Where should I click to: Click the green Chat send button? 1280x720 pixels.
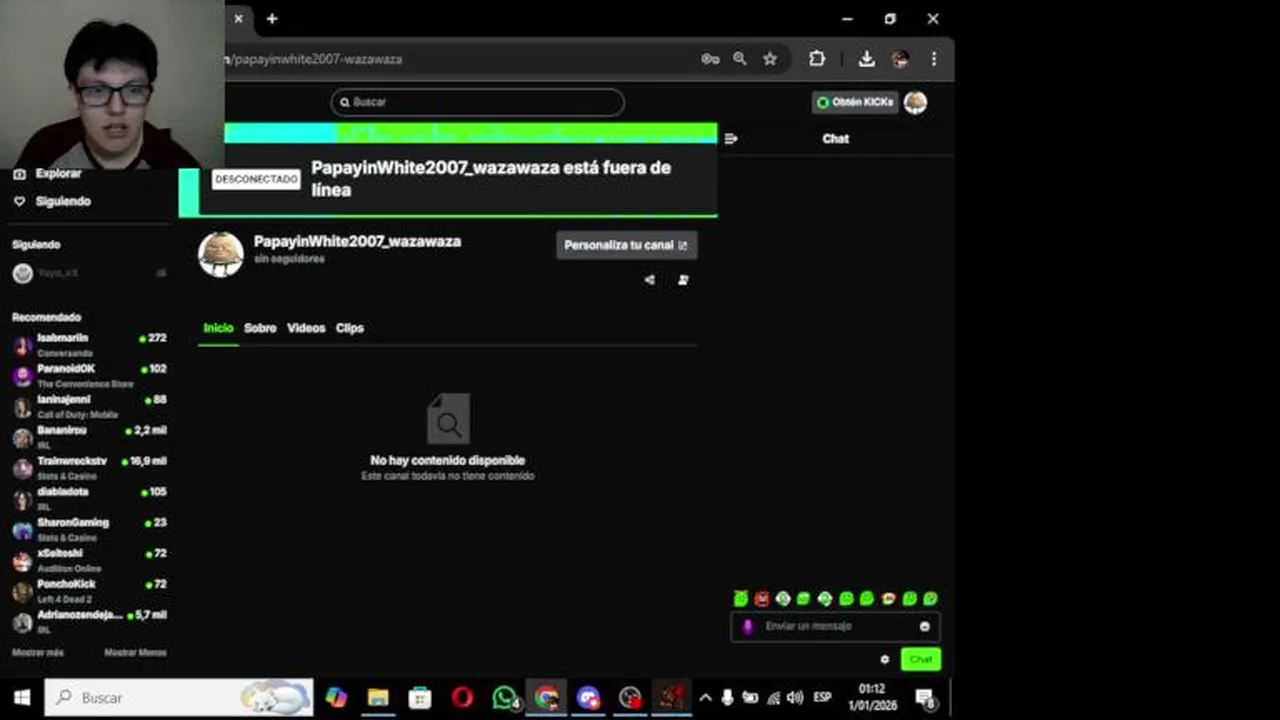click(x=920, y=659)
